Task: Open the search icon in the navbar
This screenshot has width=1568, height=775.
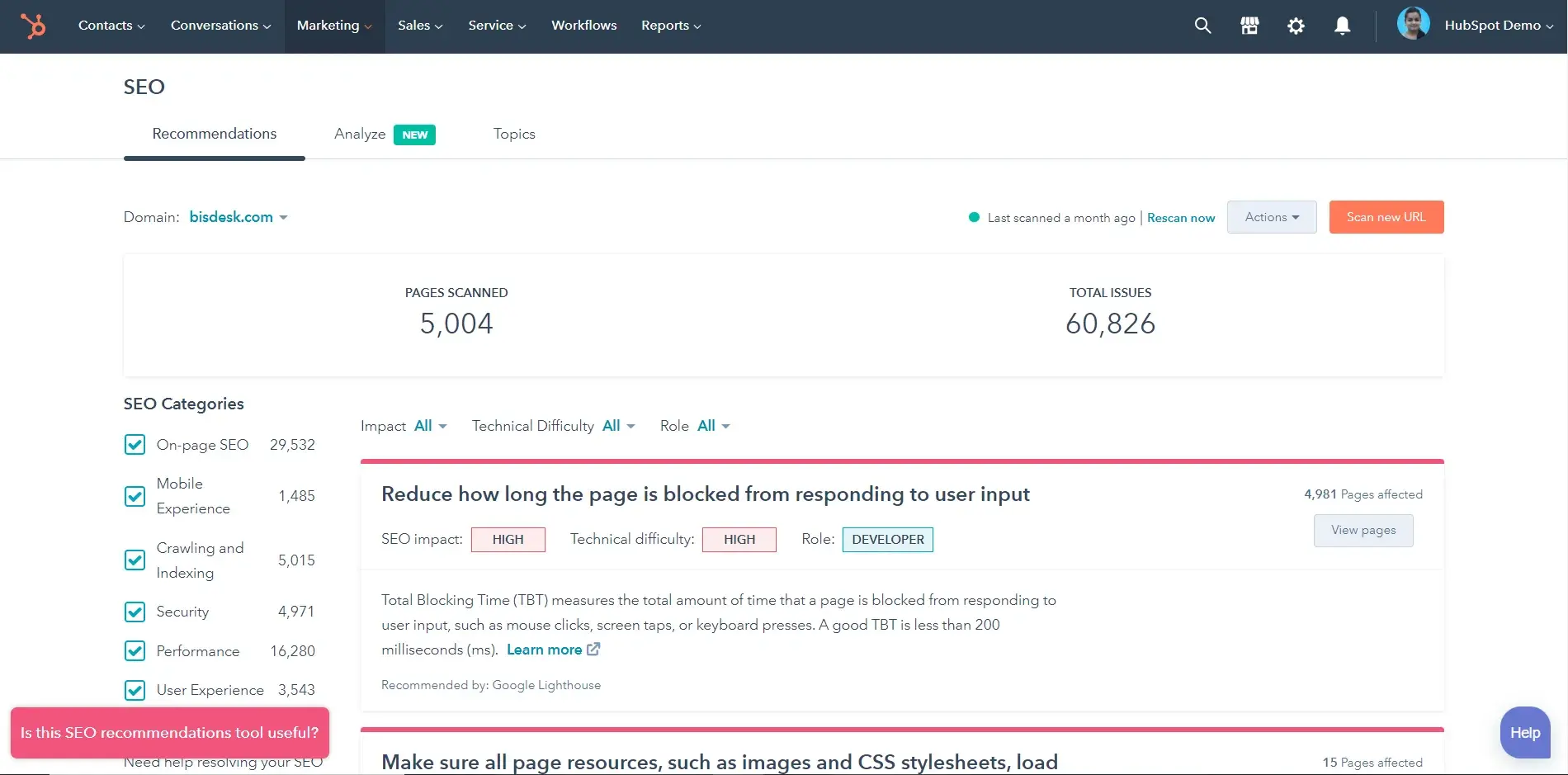Action: click(x=1202, y=26)
